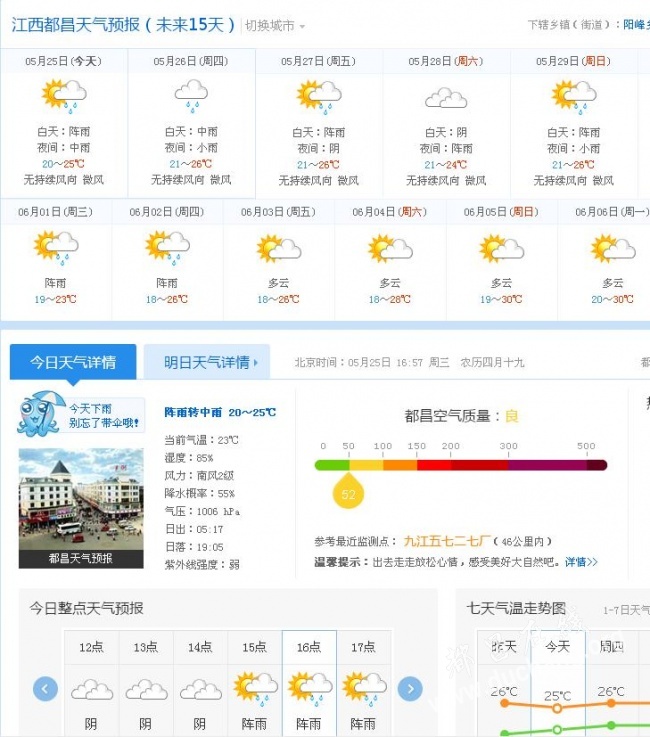Open the 九江五七二七厂 monitoring station link
The width and height of the screenshot is (650, 737).
click(x=447, y=541)
